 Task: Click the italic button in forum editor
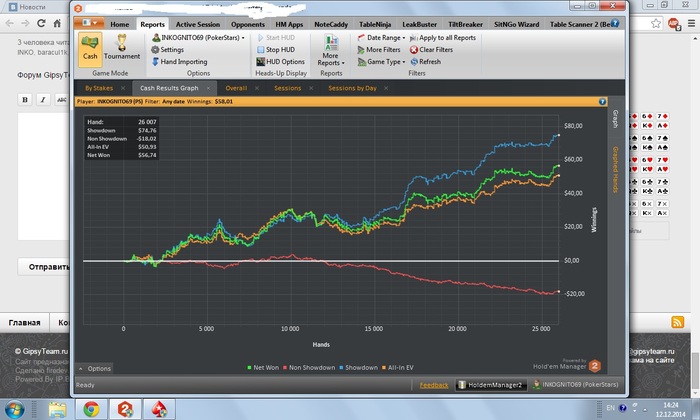click(x=43, y=100)
